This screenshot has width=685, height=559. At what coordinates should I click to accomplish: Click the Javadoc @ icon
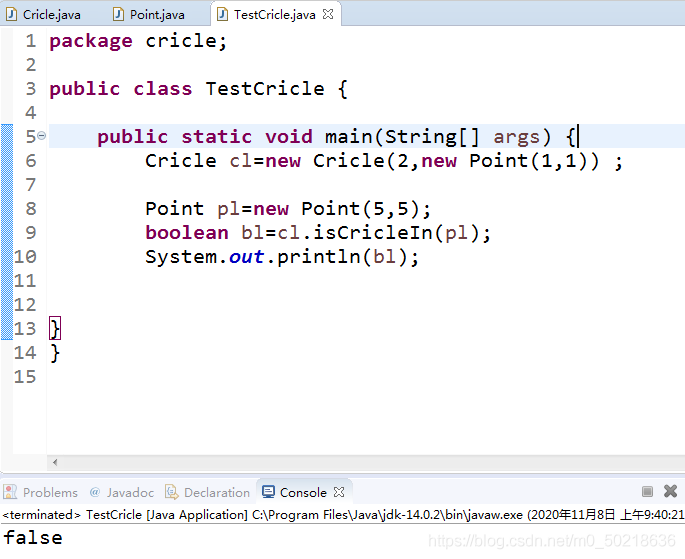pos(95,492)
